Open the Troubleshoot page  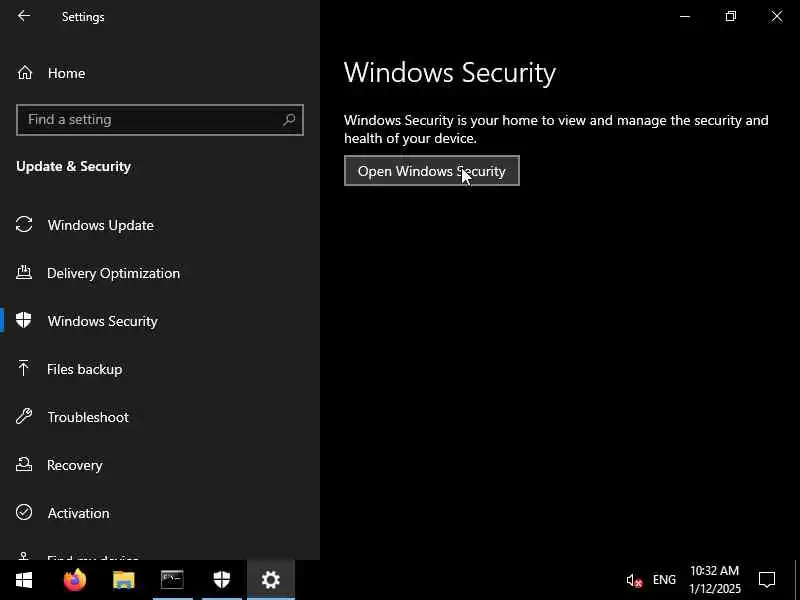point(88,417)
